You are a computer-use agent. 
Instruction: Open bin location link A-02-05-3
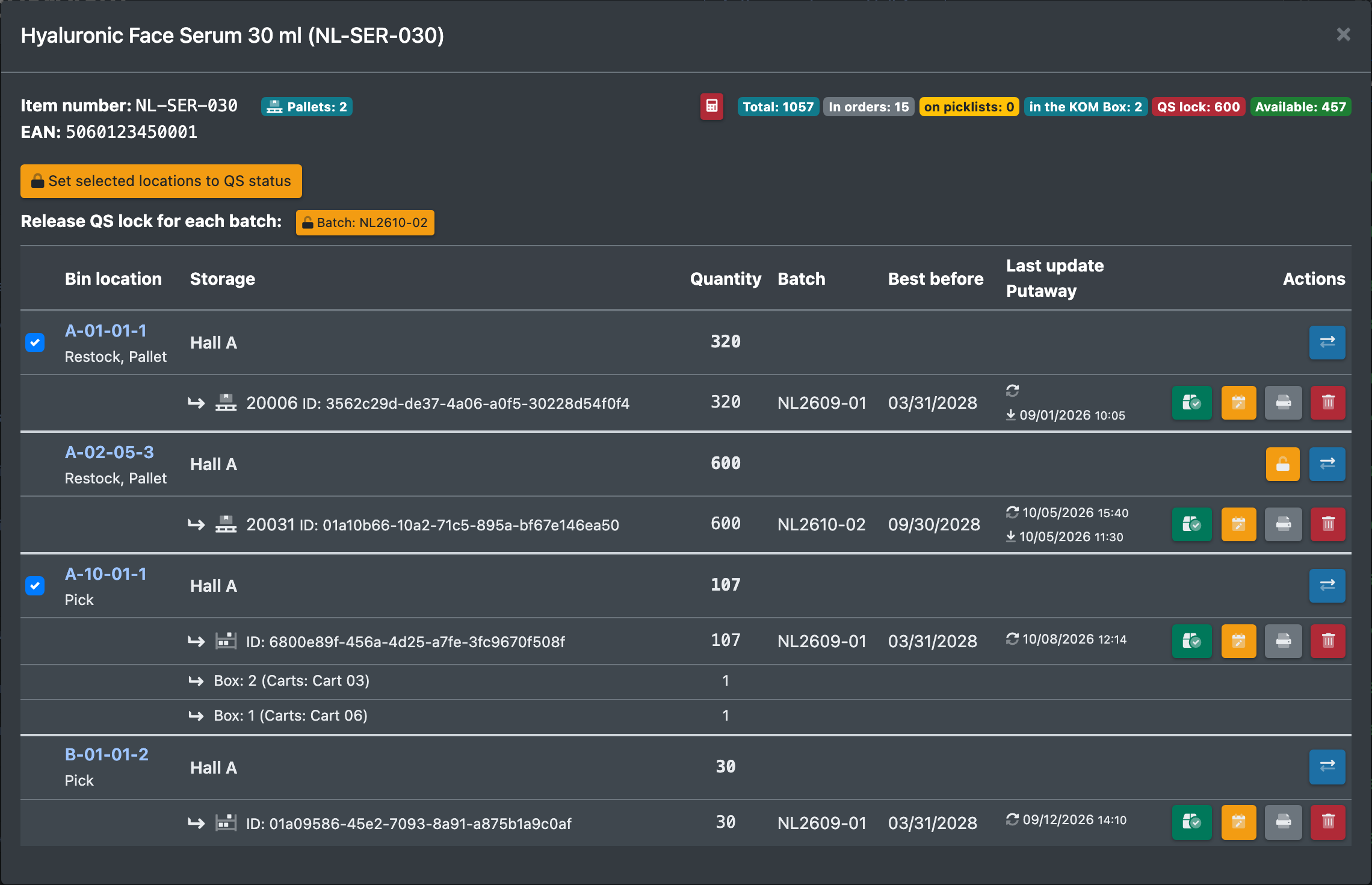110,452
